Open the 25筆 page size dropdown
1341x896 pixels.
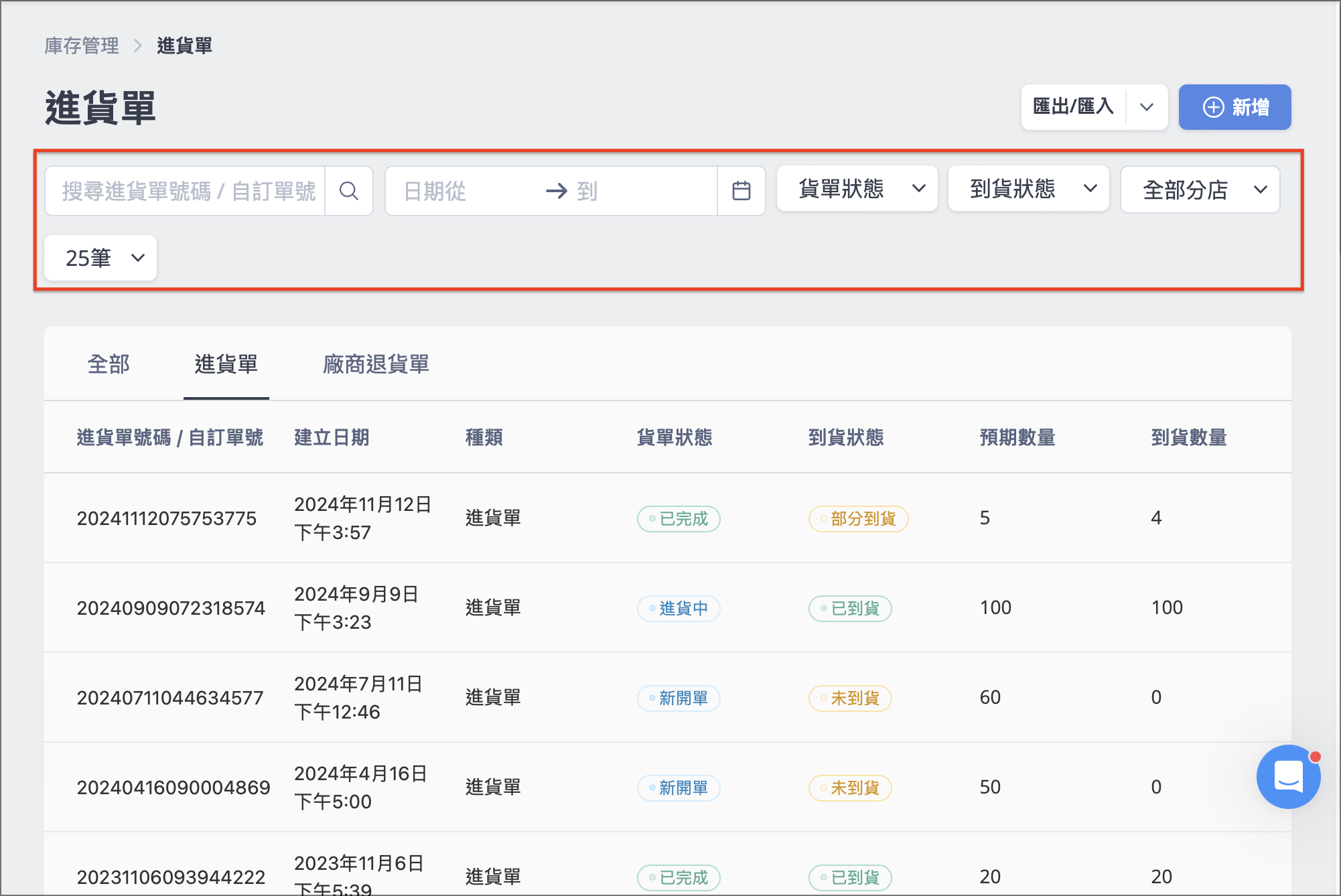(100, 258)
